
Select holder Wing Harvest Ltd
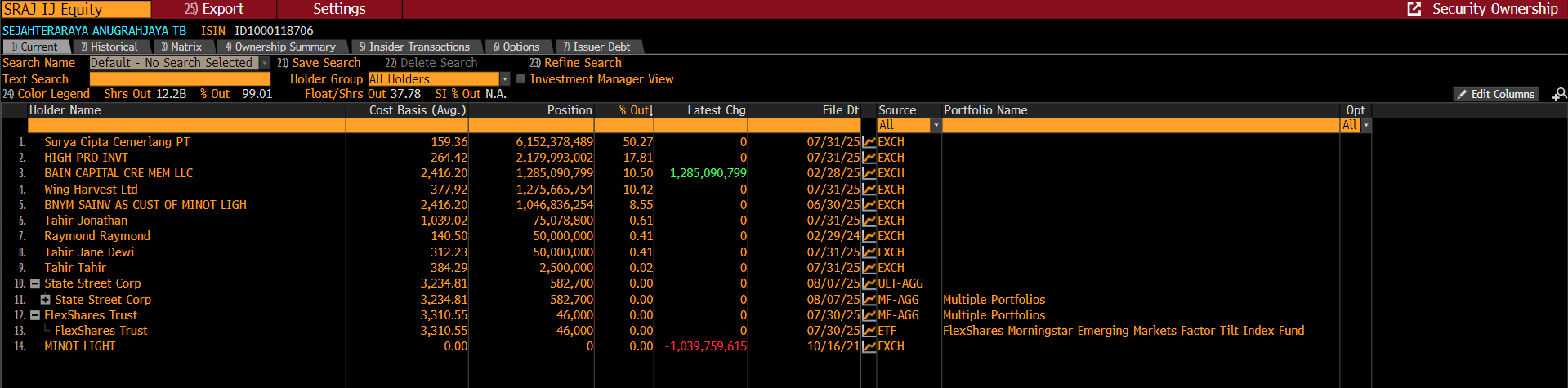91,190
